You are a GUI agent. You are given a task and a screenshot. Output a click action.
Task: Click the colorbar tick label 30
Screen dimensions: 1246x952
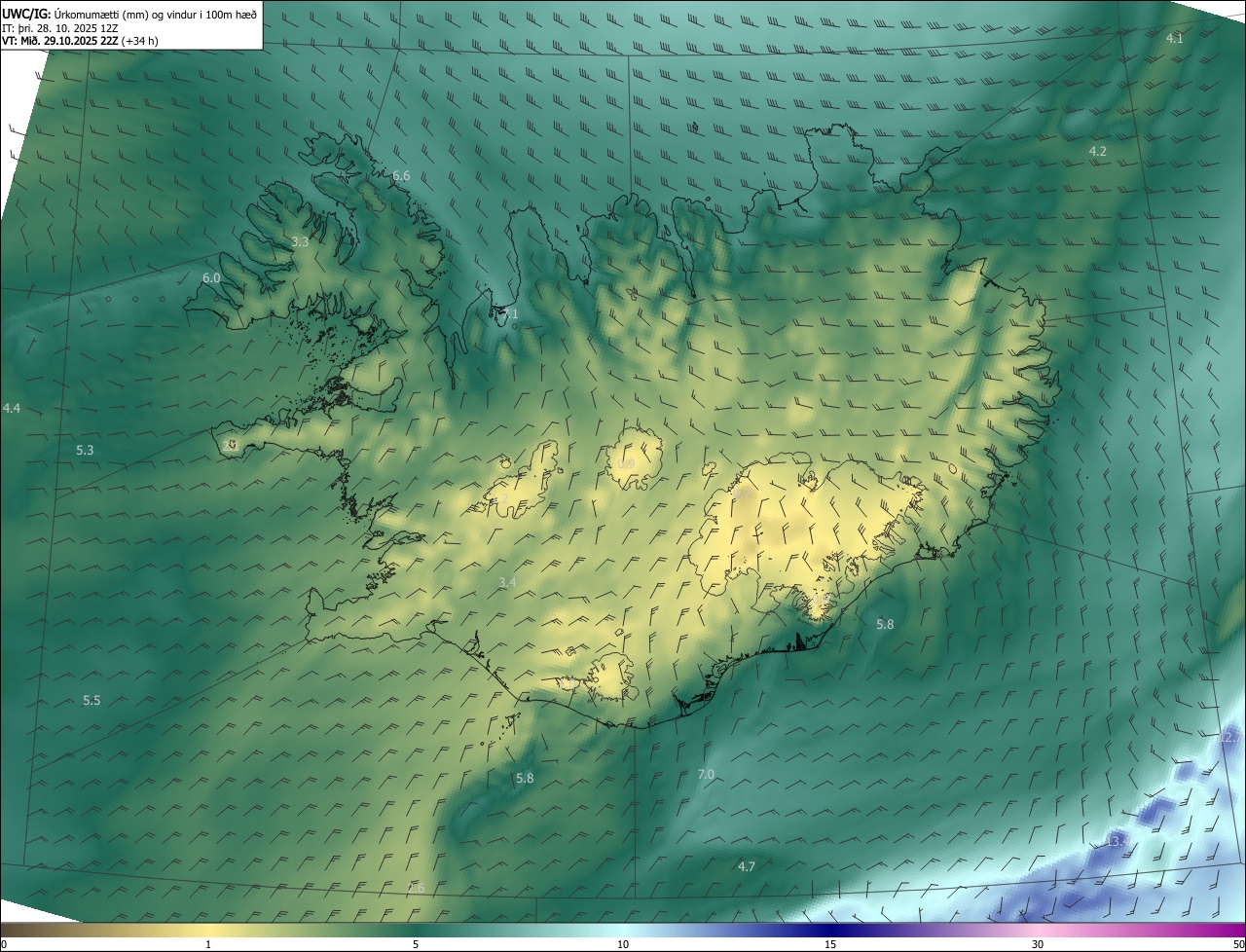click(1038, 944)
